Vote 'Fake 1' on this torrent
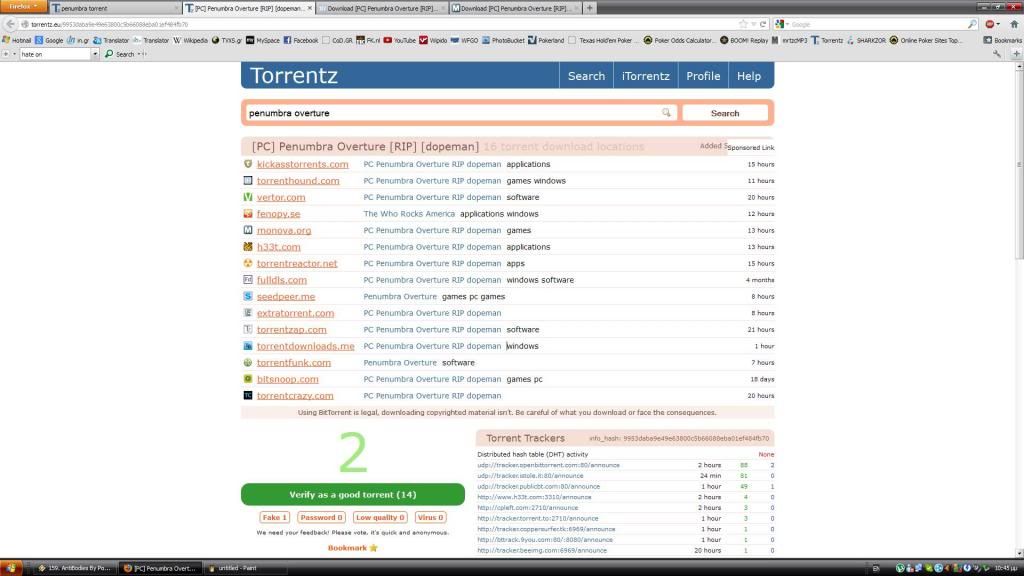This screenshot has height=576, width=1024. [274, 517]
